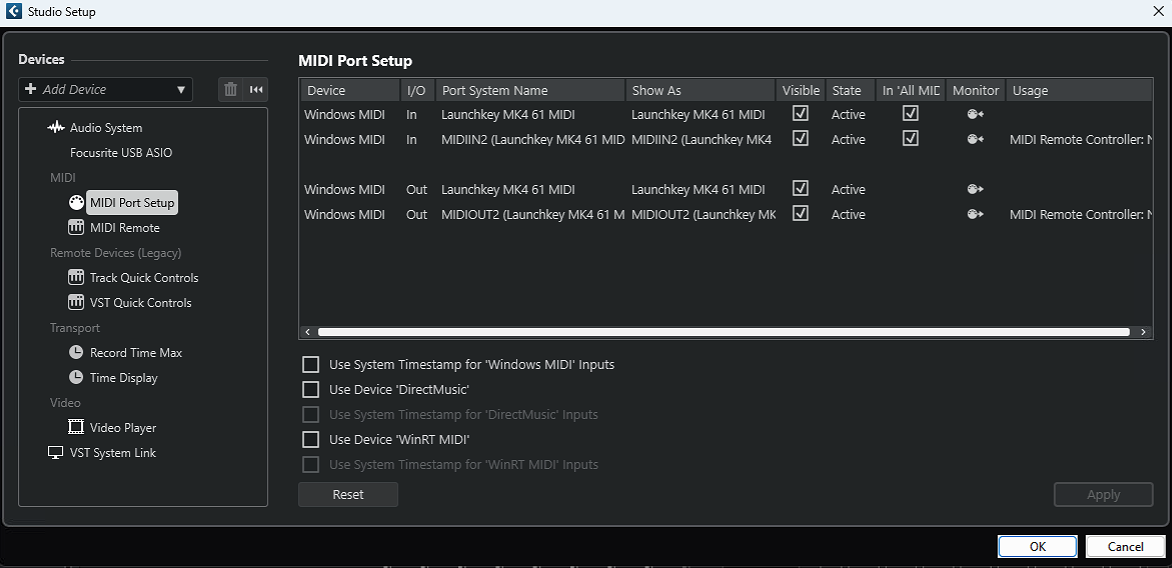
Task: Click Show As cell 'MIDIOUT2 (Launchkey MK'
Action: (x=703, y=214)
